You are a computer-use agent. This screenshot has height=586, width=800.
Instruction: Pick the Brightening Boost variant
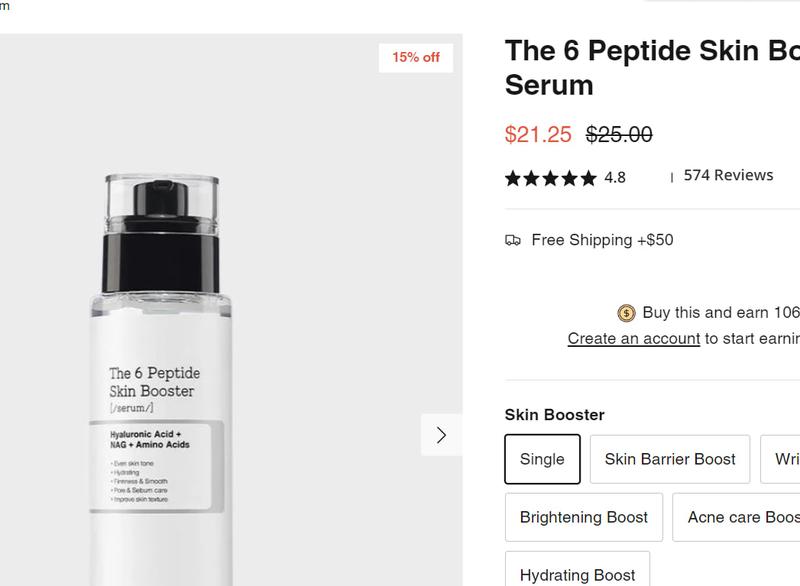[x=583, y=518]
